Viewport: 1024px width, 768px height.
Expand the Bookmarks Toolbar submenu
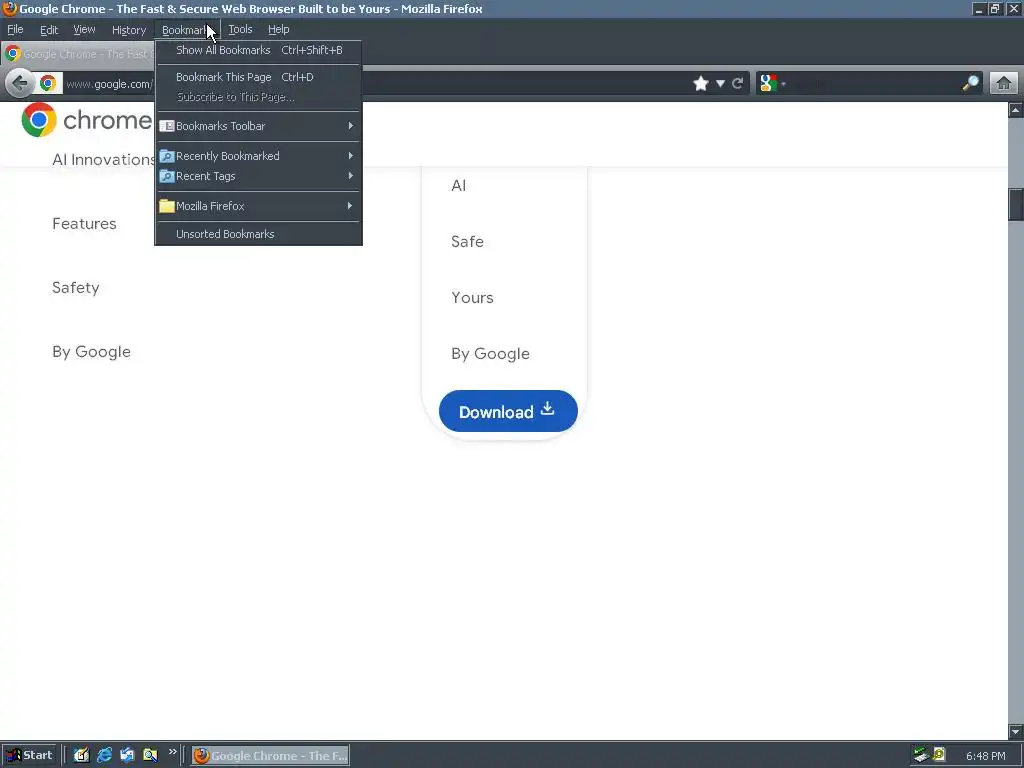pos(259,126)
